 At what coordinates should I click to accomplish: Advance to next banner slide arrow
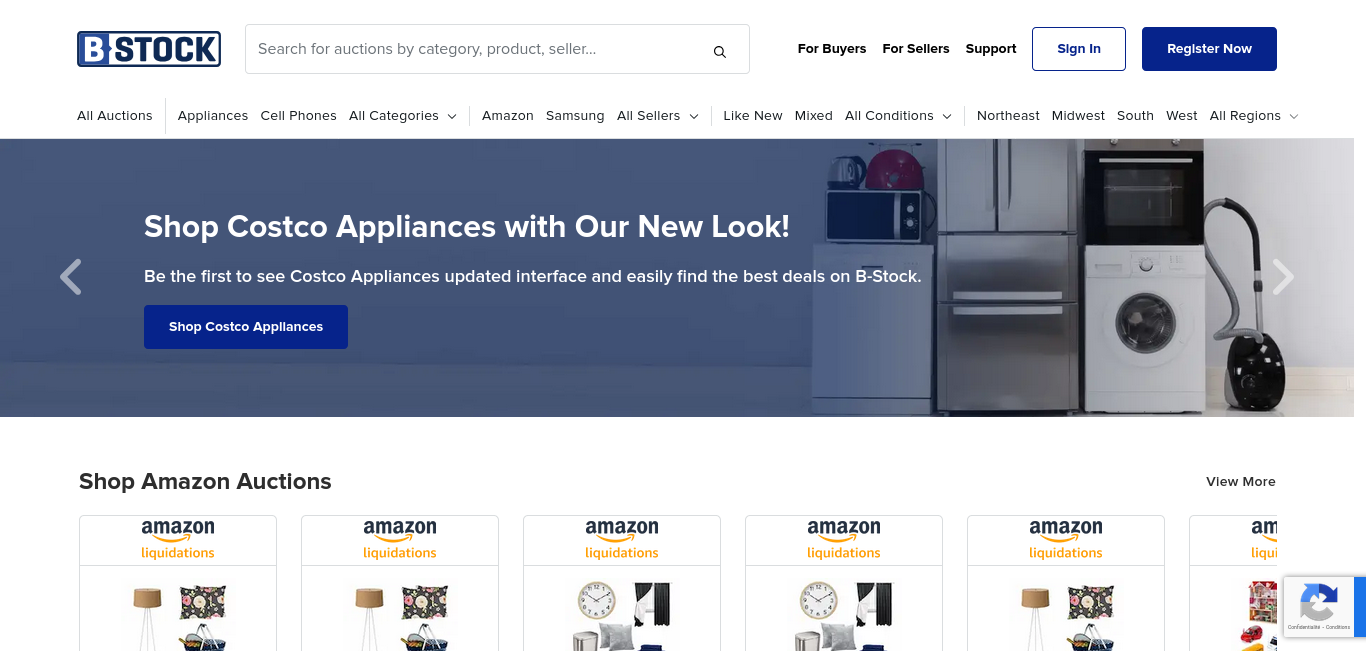point(1283,277)
